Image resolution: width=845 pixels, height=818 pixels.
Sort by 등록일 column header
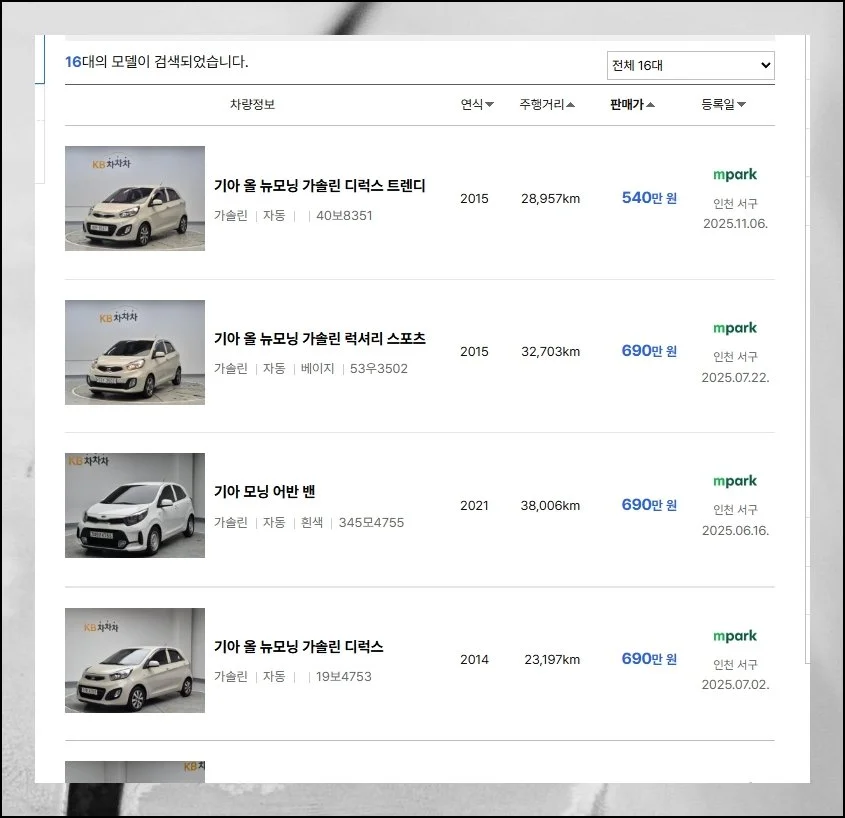723,104
